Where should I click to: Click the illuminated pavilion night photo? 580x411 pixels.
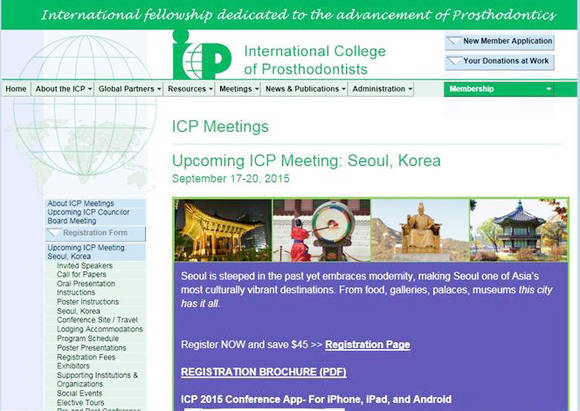click(223, 230)
